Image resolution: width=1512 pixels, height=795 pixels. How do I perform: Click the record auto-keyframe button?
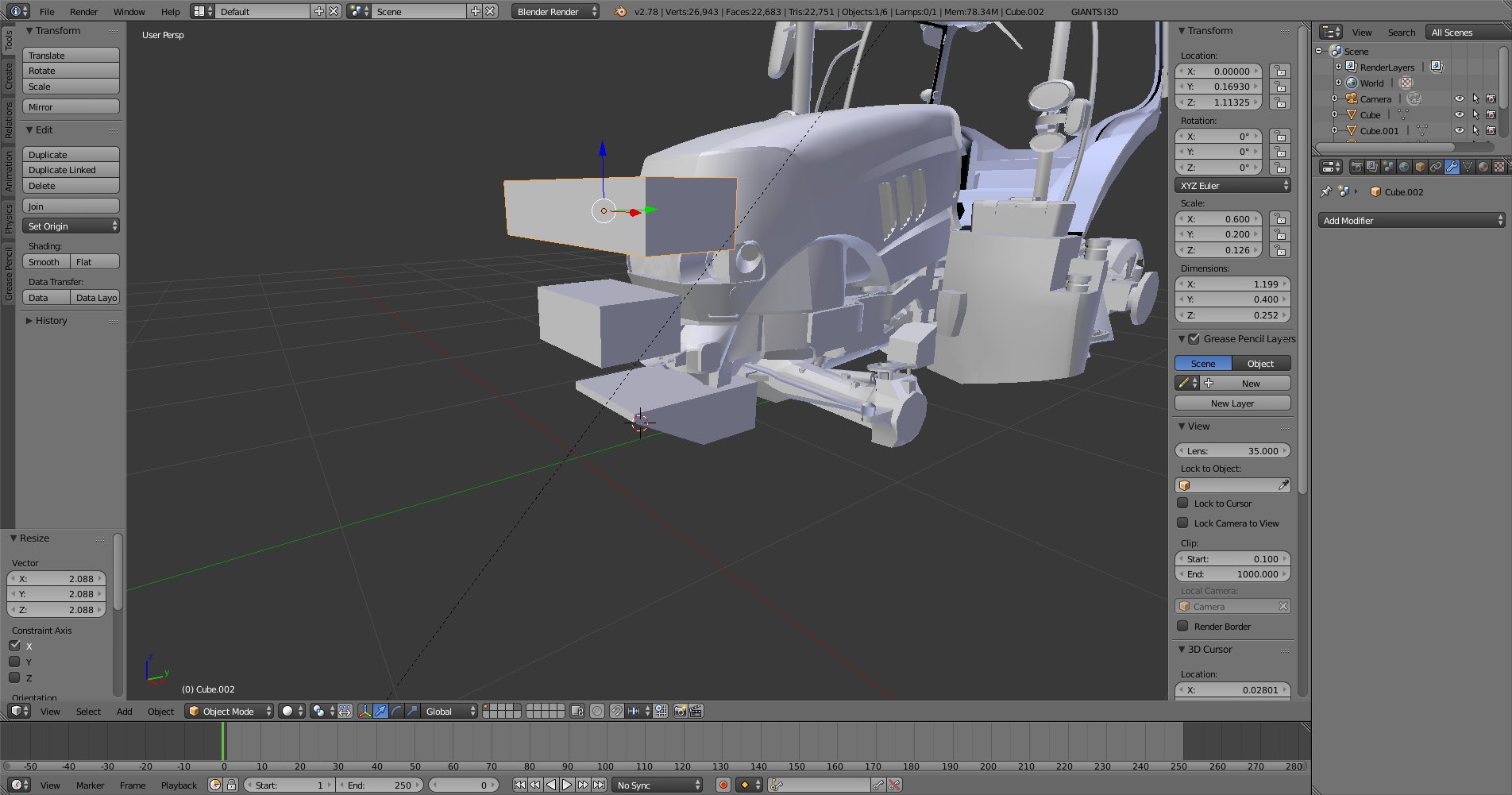point(723,785)
